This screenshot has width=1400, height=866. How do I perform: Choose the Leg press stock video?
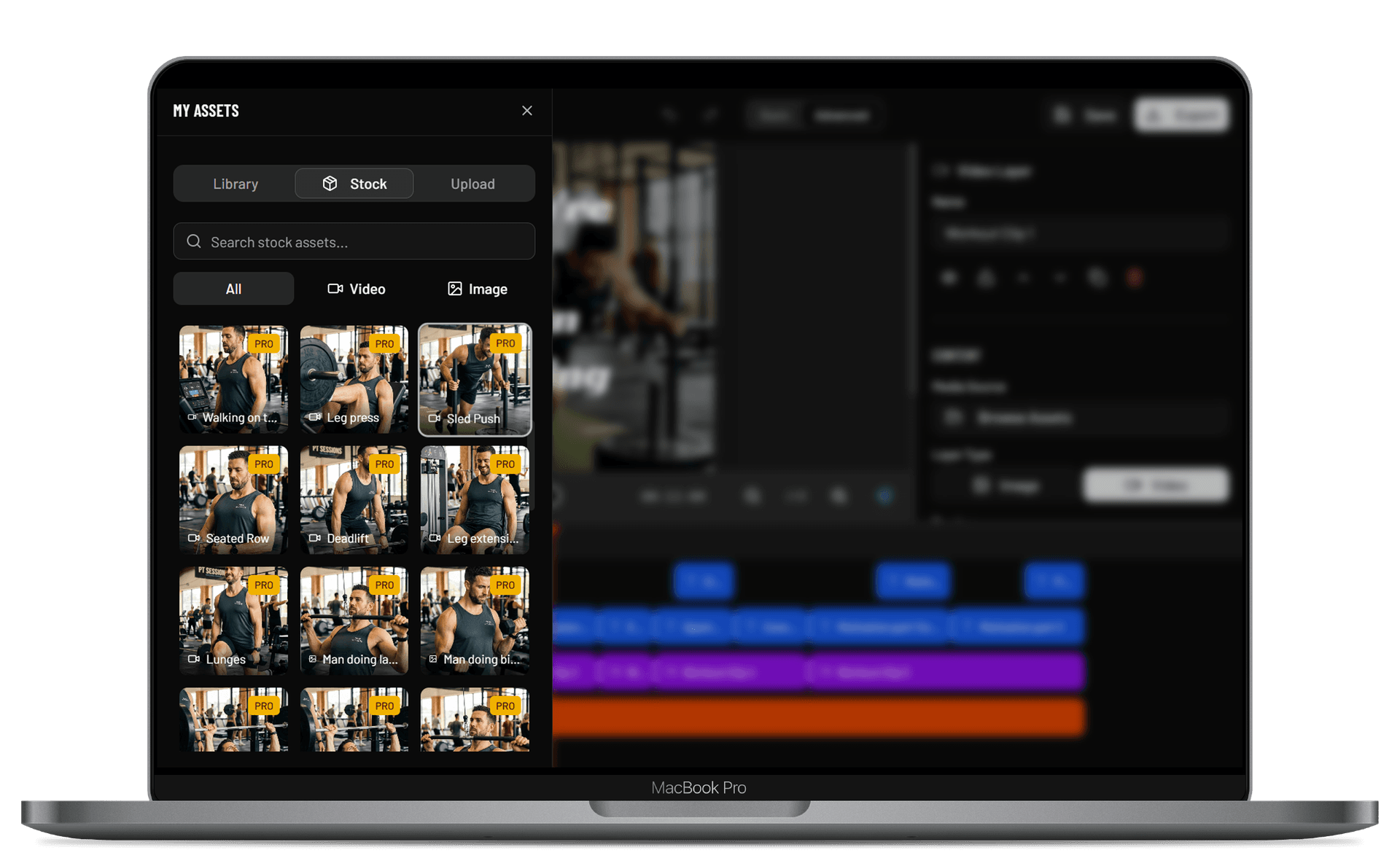[x=354, y=379]
